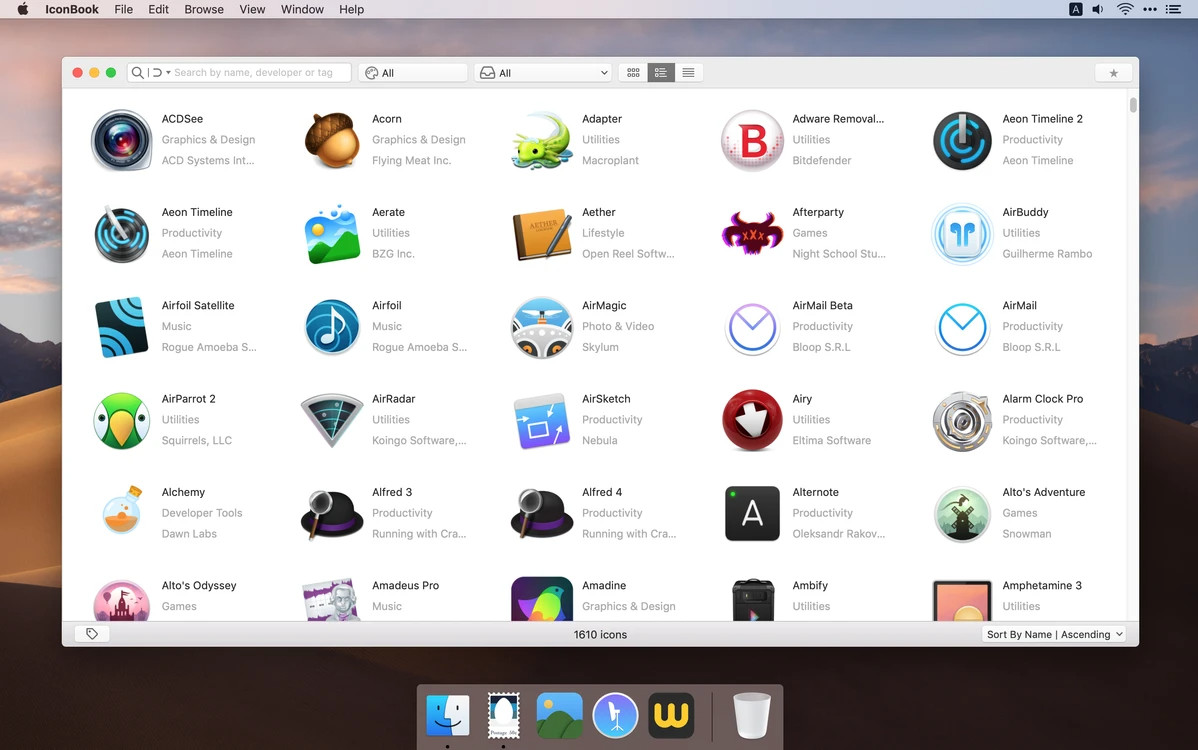The image size is (1198, 750).
Task: Select the Alfred 4 hat icon
Action: tap(542, 514)
